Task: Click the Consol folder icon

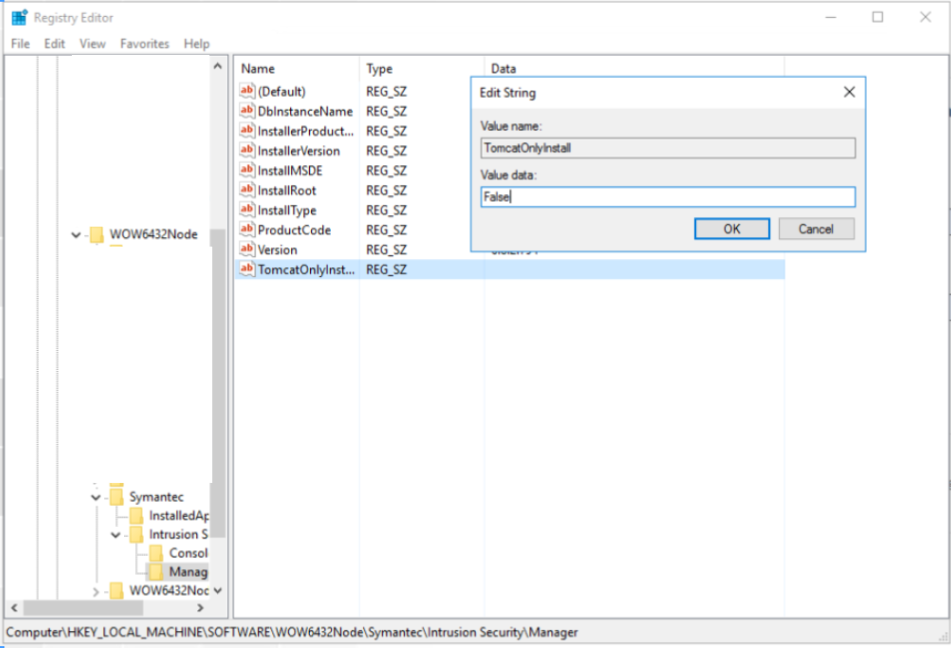Action: tap(156, 553)
